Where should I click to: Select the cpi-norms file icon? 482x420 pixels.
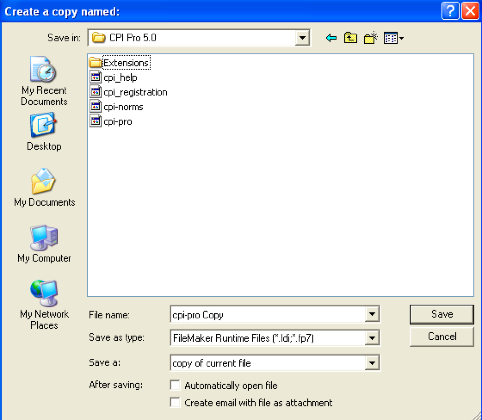(95, 107)
